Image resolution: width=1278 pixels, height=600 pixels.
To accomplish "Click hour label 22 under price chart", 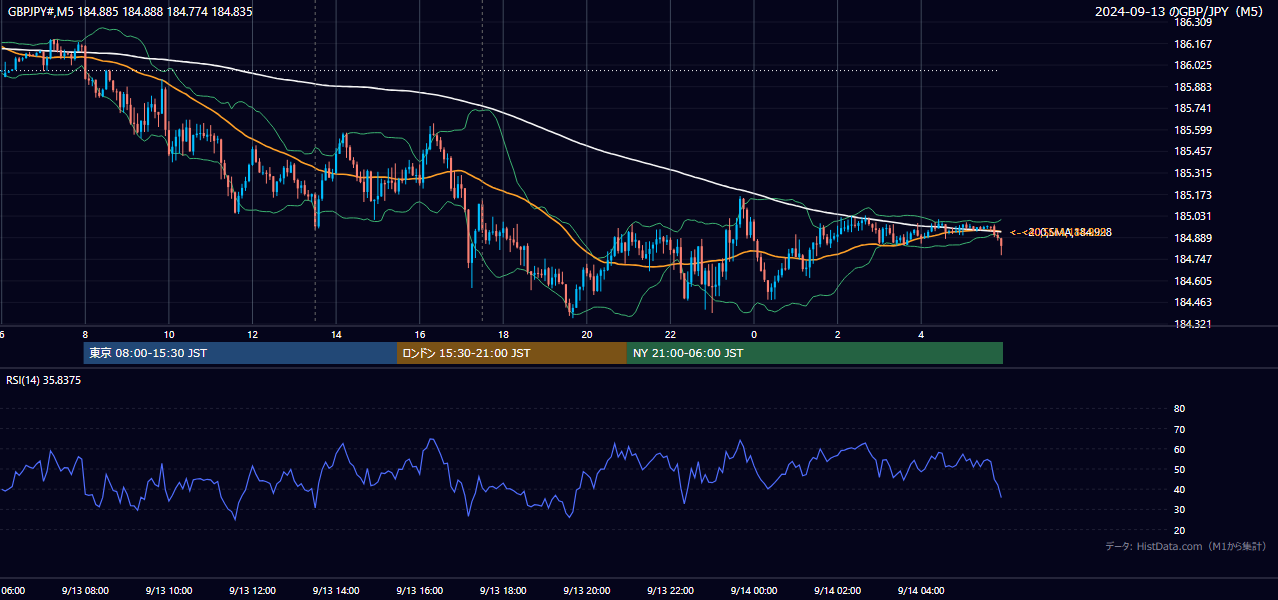I will [x=671, y=335].
